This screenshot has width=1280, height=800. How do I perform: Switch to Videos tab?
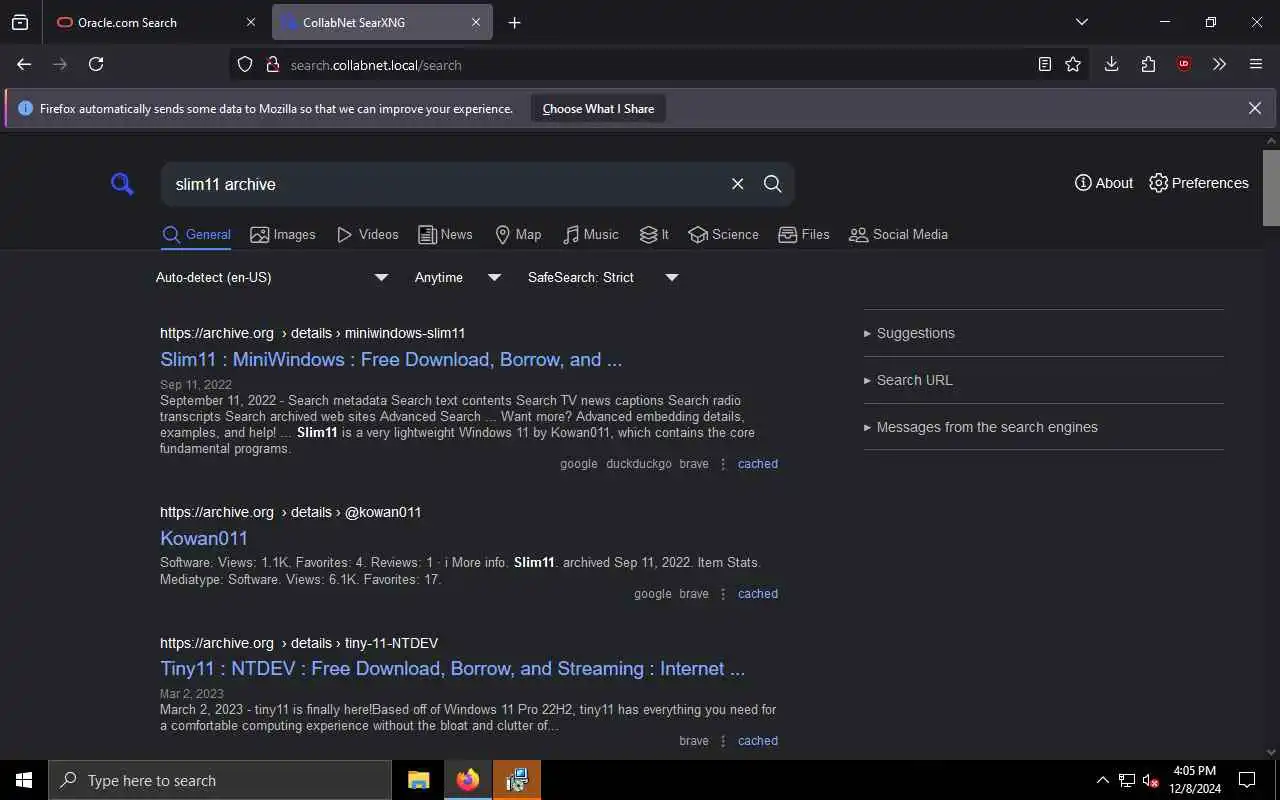tap(368, 234)
